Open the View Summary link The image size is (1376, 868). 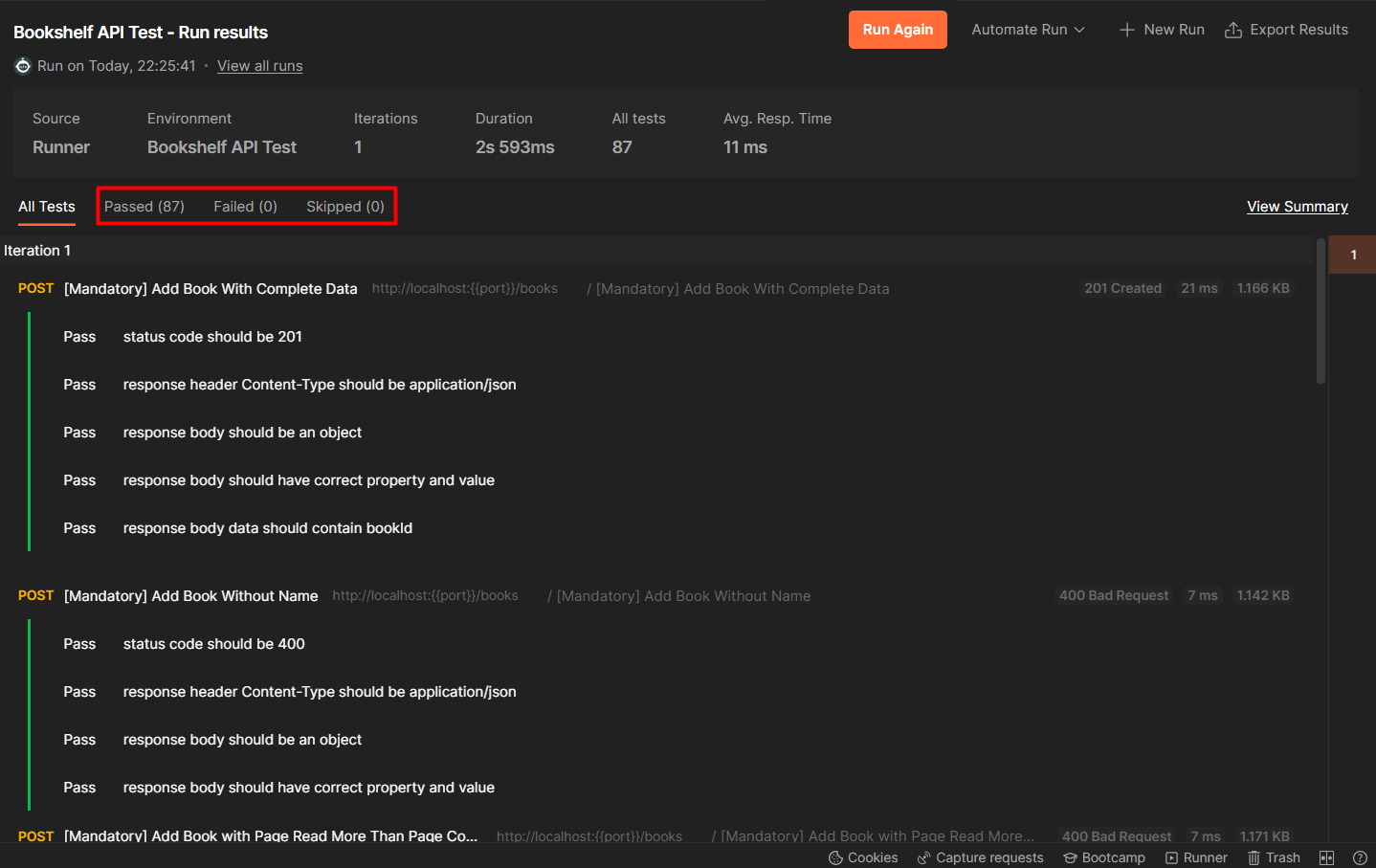coord(1297,206)
